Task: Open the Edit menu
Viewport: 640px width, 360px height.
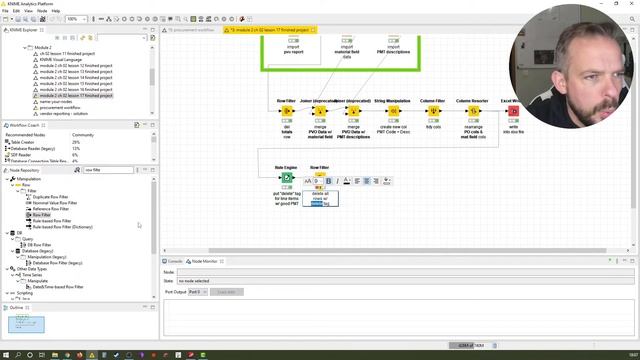Action: pos(16,11)
